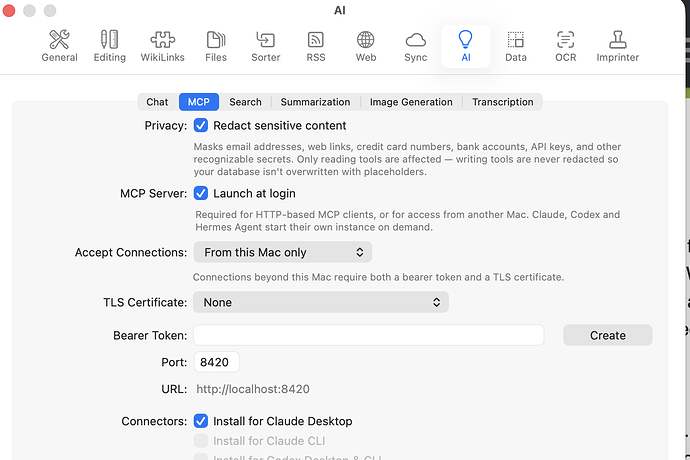Viewport: 690px width, 460px height.
Task: Toggle the Launch at login checkbox
Action: pyautogui.click(x=201, y=193)
